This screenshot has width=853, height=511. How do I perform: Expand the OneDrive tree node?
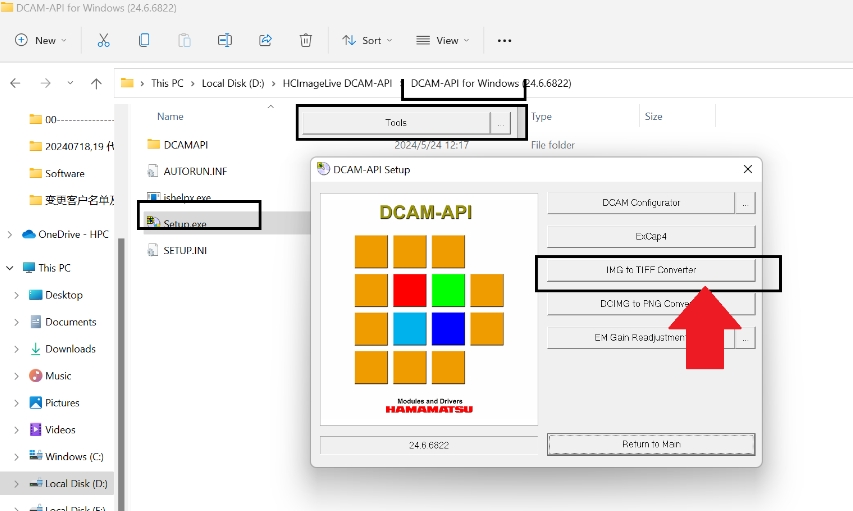tap(10, 234)
